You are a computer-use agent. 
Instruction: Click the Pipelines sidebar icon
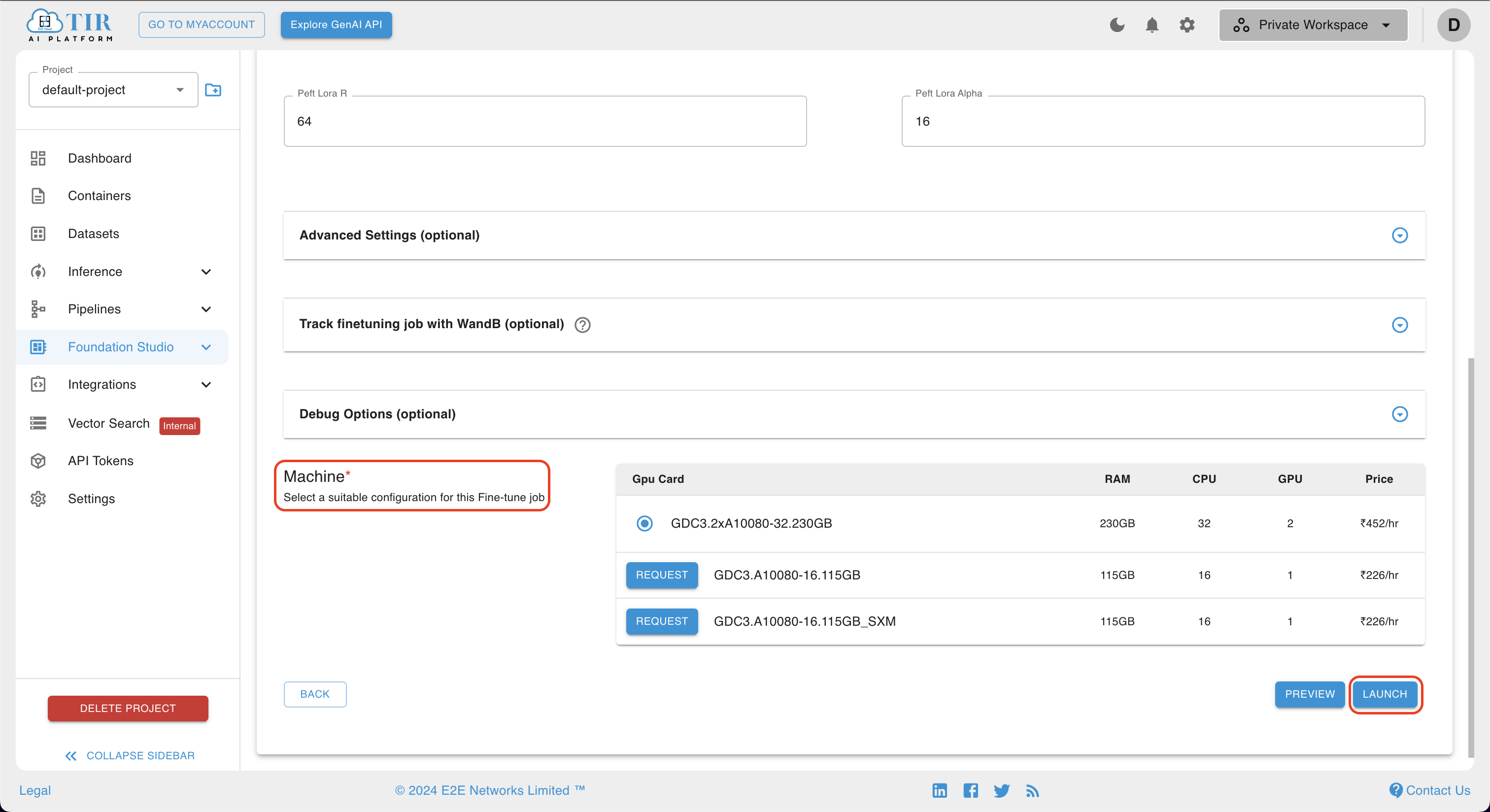coord(38,309)
